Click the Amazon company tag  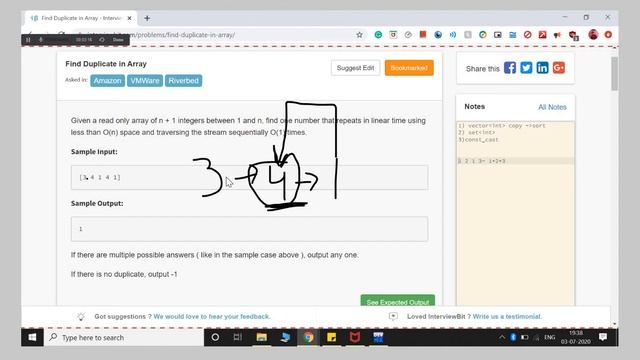(107, 81)
